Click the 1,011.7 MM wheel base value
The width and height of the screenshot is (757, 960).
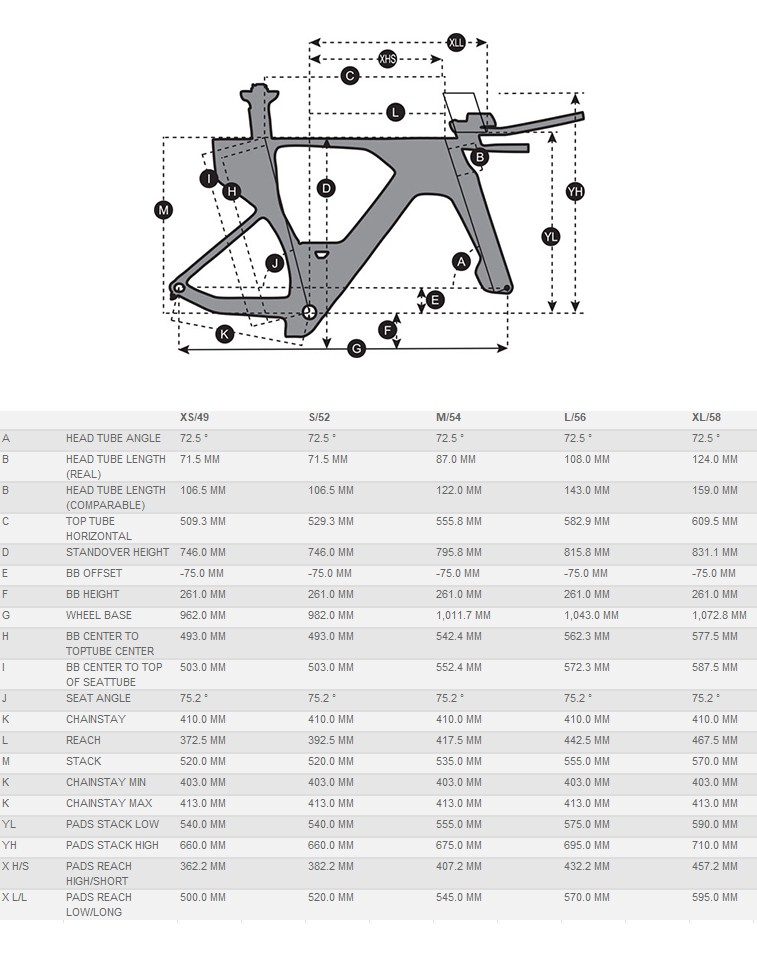463,615
